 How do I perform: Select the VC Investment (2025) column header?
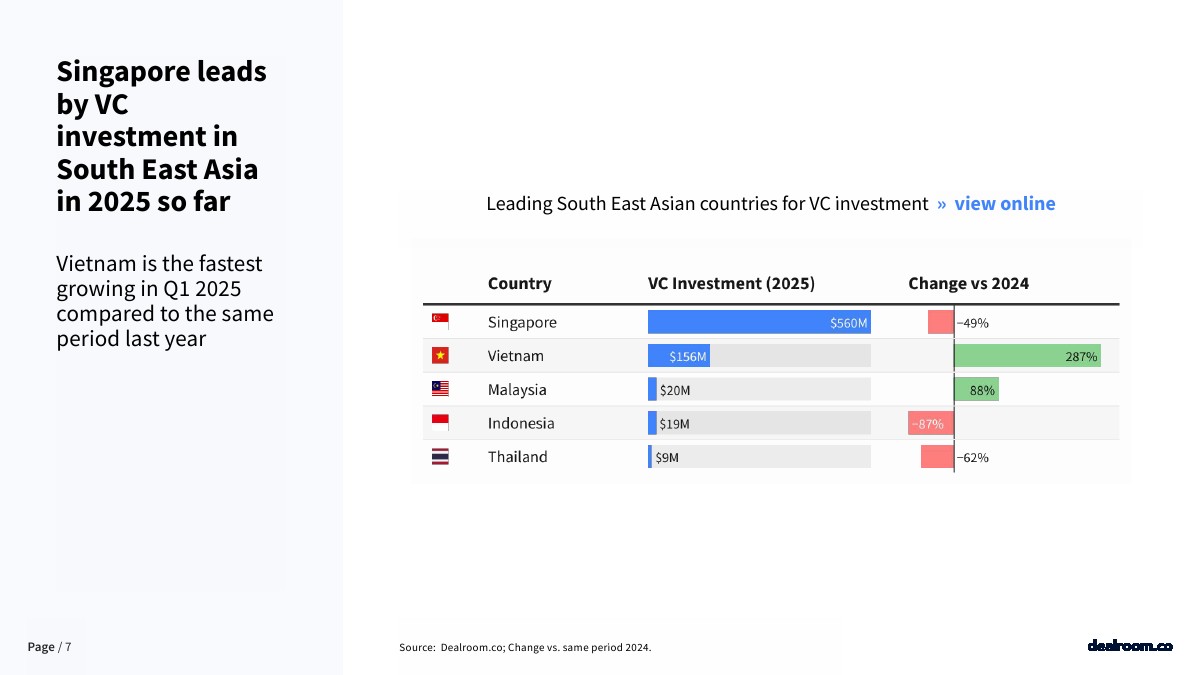[x=731, y=283]
